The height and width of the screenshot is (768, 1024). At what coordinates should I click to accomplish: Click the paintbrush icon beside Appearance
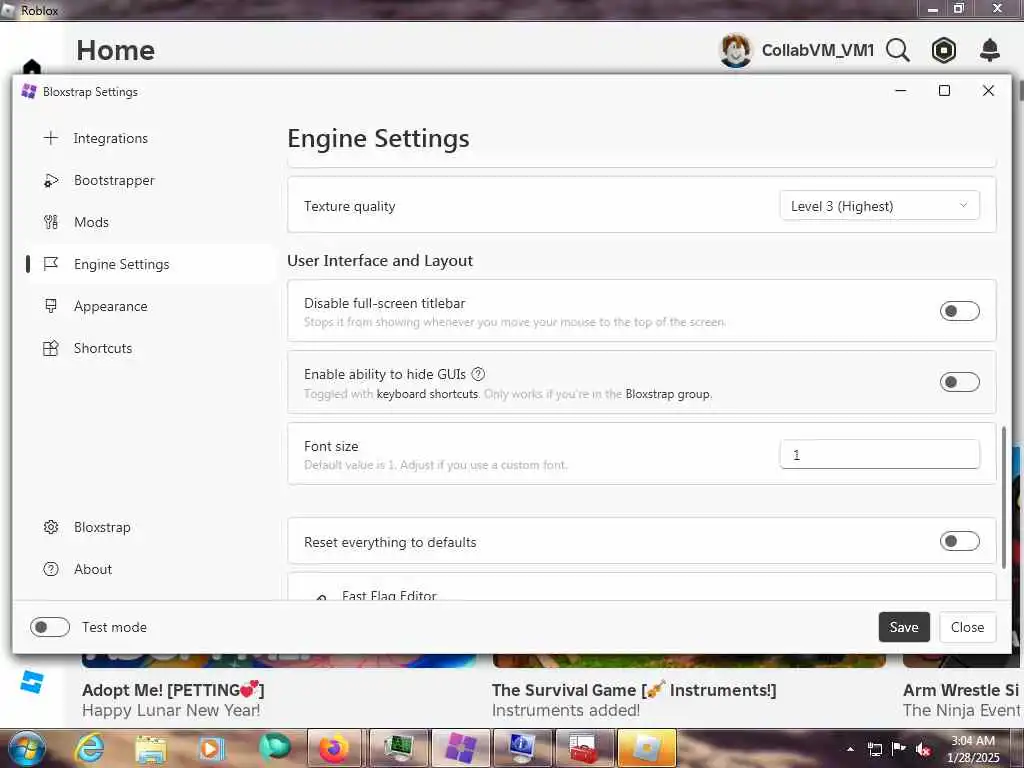pyautogui.click(x=50, y=306)
